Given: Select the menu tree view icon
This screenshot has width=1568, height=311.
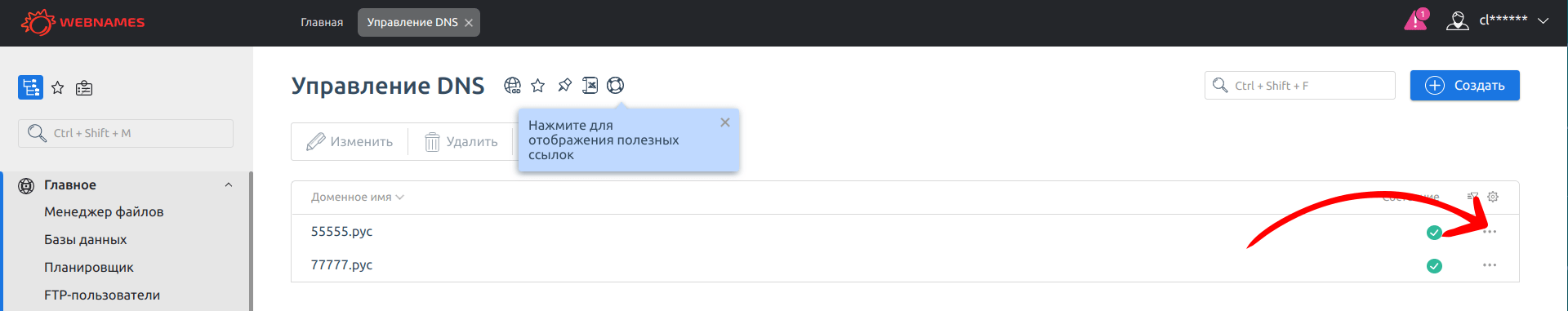Looking at the screenshot, I should click(30, 87).
